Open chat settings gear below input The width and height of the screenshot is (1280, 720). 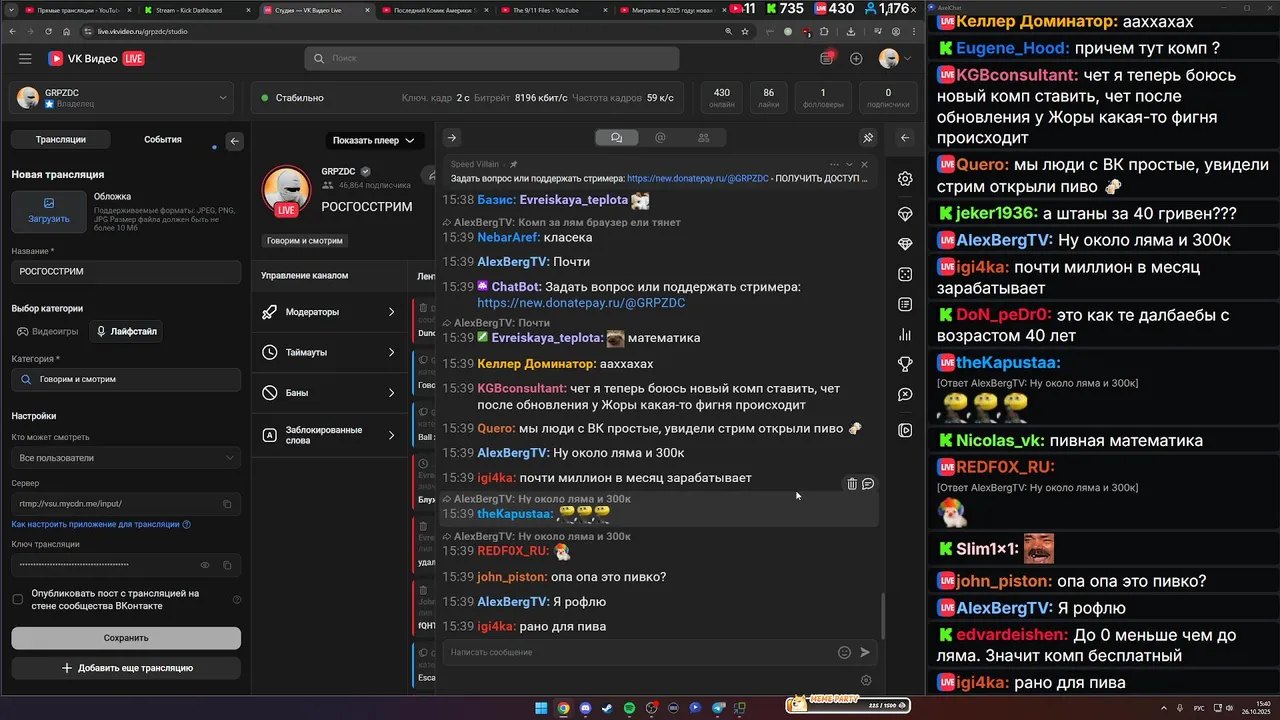pos(866,680)
